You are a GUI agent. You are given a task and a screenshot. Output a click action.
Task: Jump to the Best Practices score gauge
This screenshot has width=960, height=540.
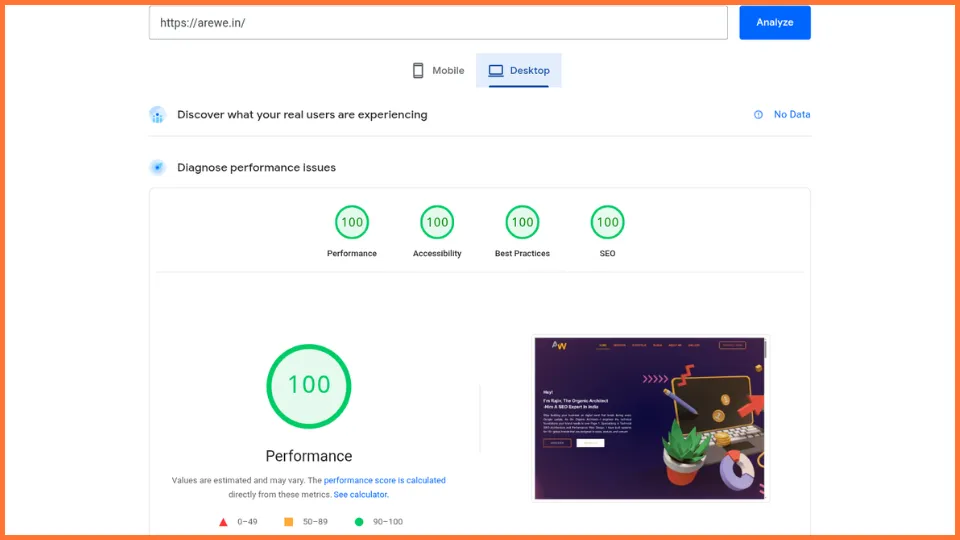pos(522,222)
